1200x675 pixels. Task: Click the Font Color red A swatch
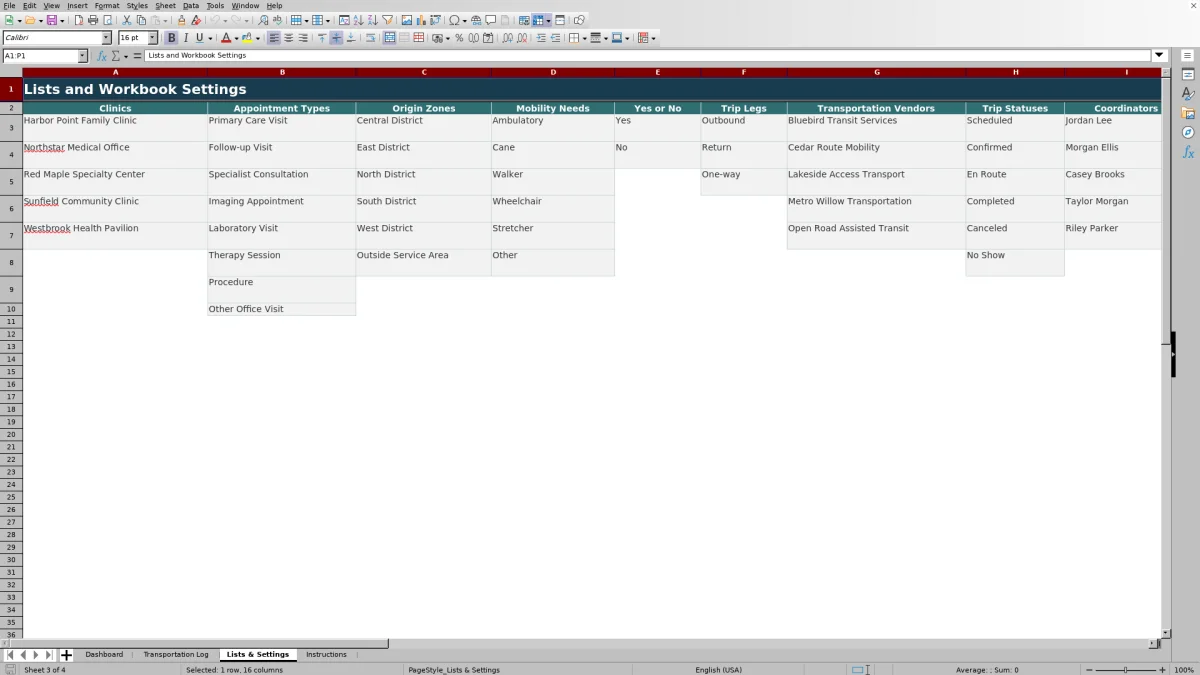click(226, 38)
